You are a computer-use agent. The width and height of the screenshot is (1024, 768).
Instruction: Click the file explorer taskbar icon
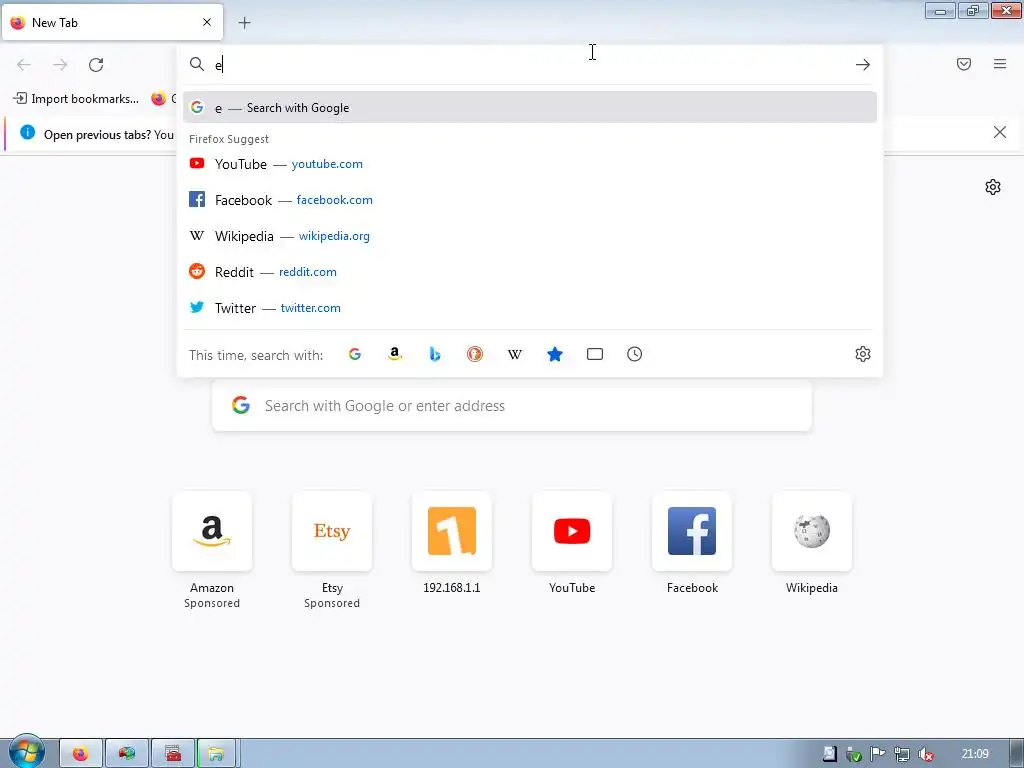[x=216, y=754]
